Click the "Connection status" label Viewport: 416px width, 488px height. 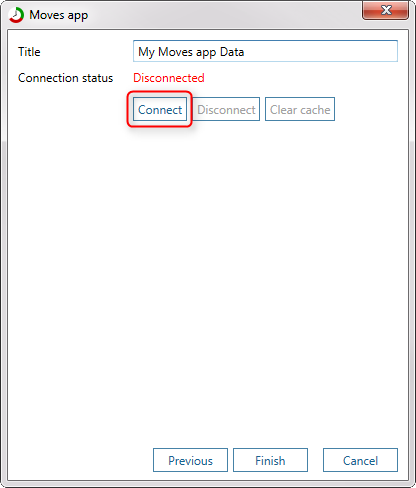pyautogui.click(x=66, y=78)
